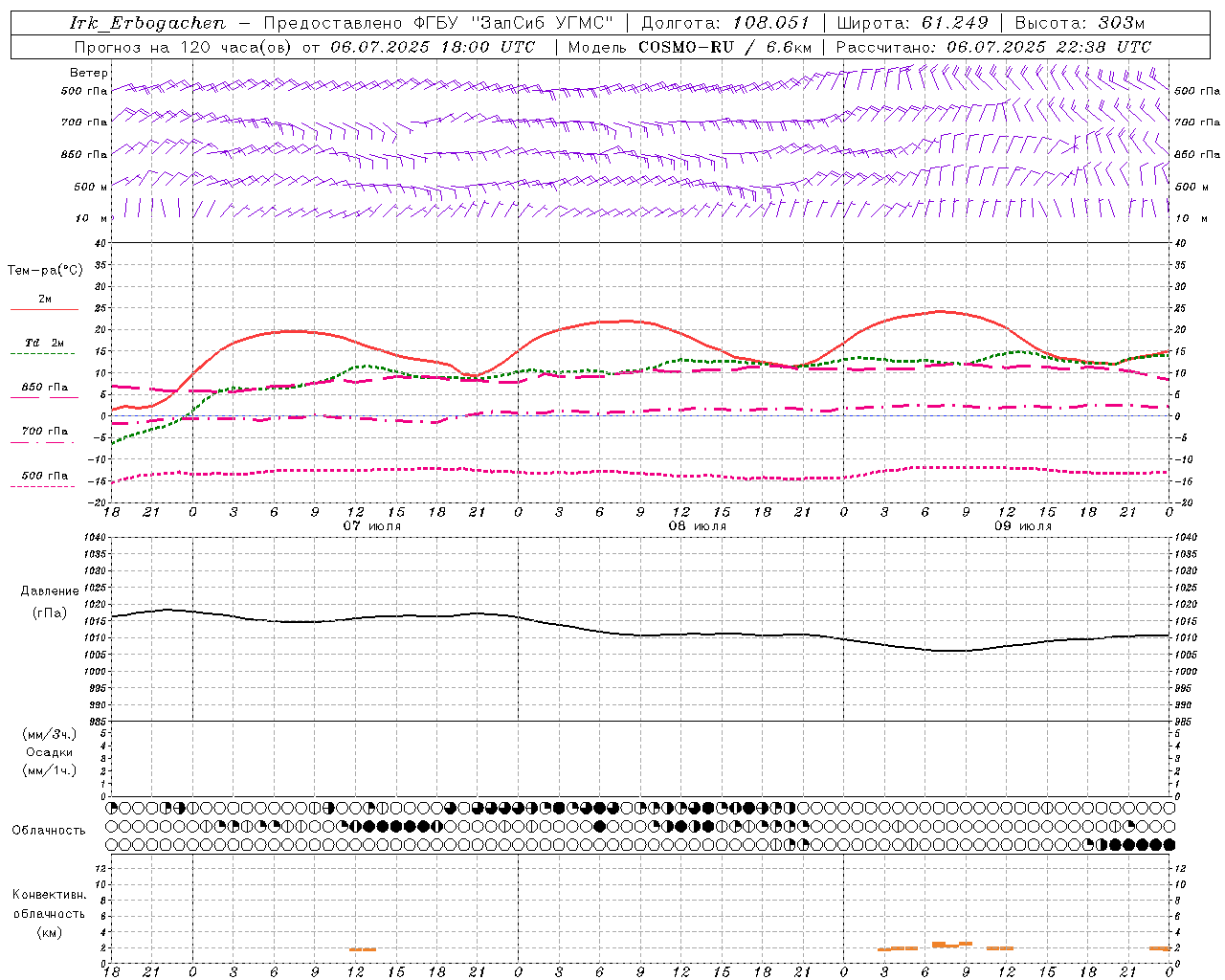The height and width of the screenshot is (980, 1225).
Task: Click the (мм/3ч.) precipitation unit label
Action: coord(50,734)
